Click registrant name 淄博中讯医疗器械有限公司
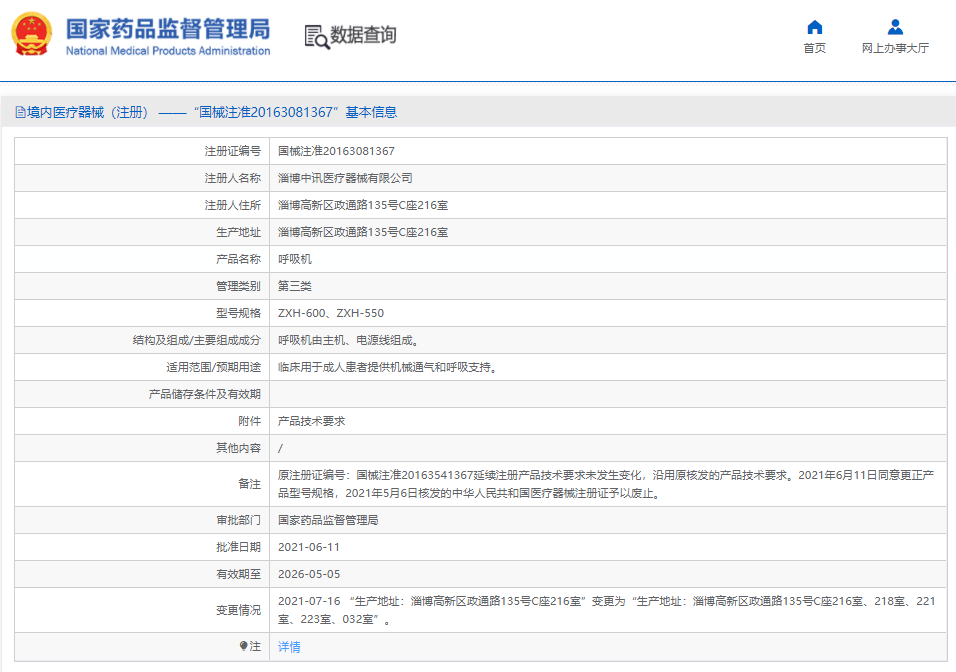 345,178
